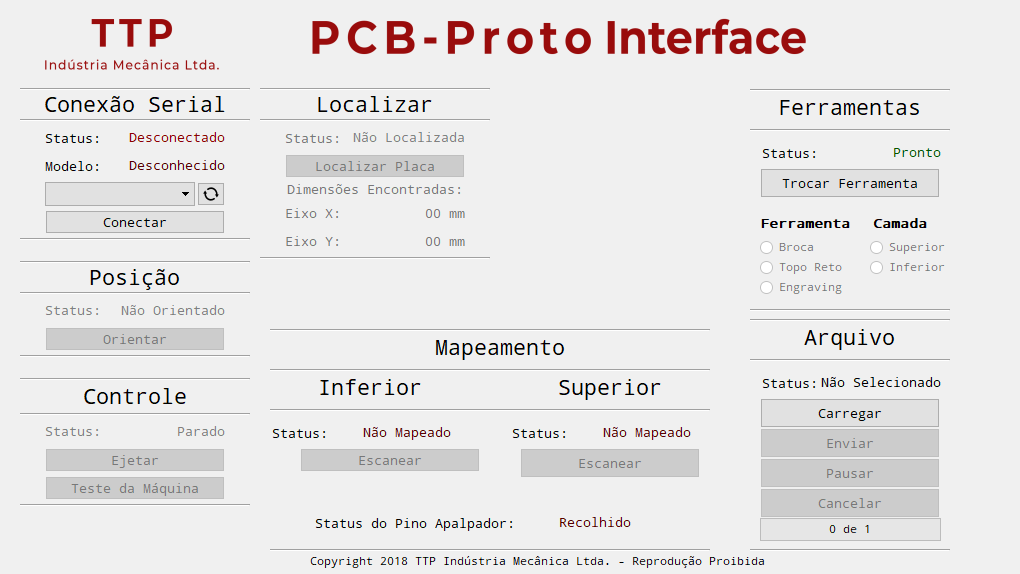Open the serial port dropdown
1020x574 pixels.
pyautogui.click(x=120, y=194)
